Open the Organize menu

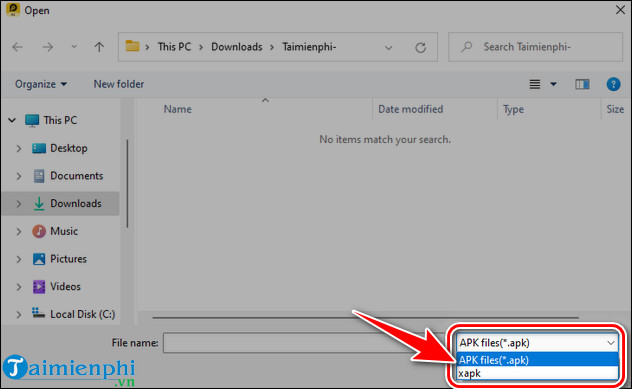(x=41, y=84)
